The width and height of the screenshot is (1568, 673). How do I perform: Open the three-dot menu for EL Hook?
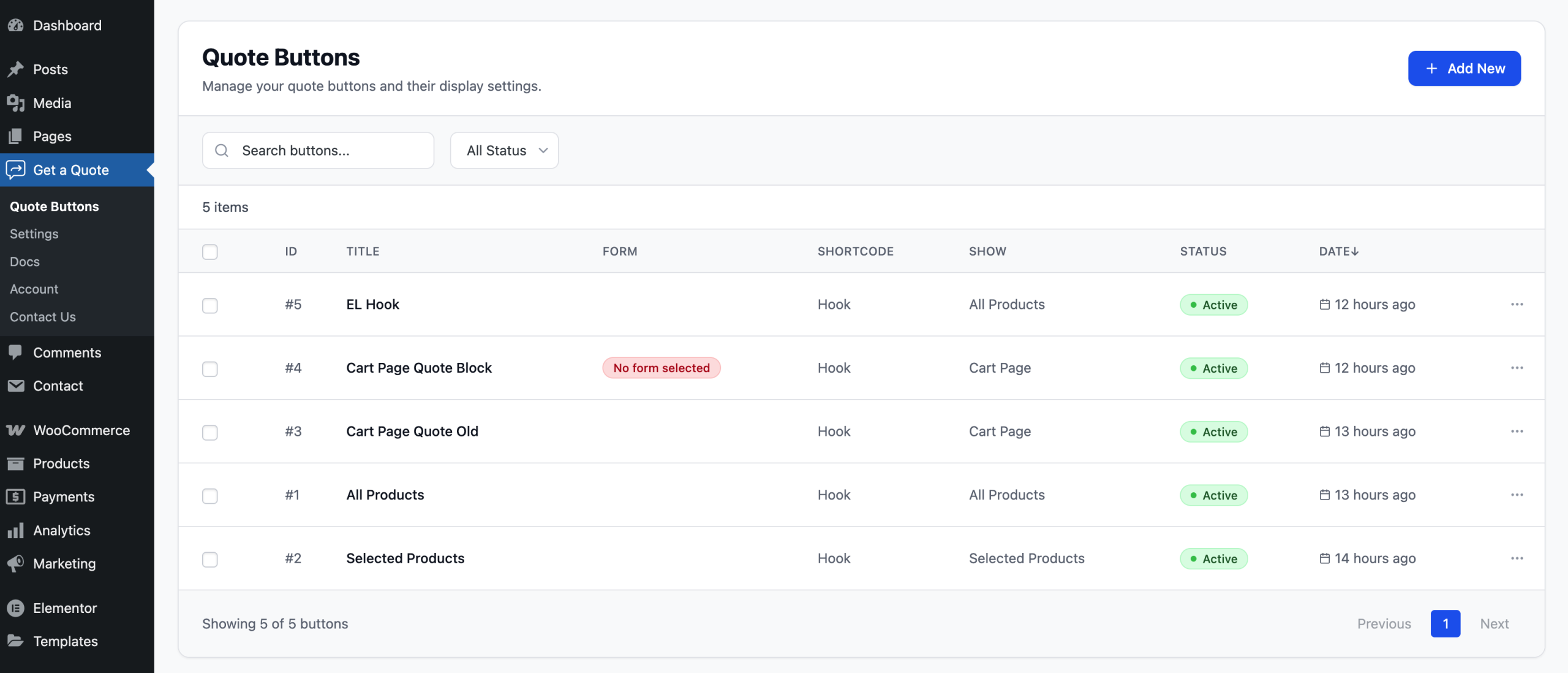coord(1517,305)
